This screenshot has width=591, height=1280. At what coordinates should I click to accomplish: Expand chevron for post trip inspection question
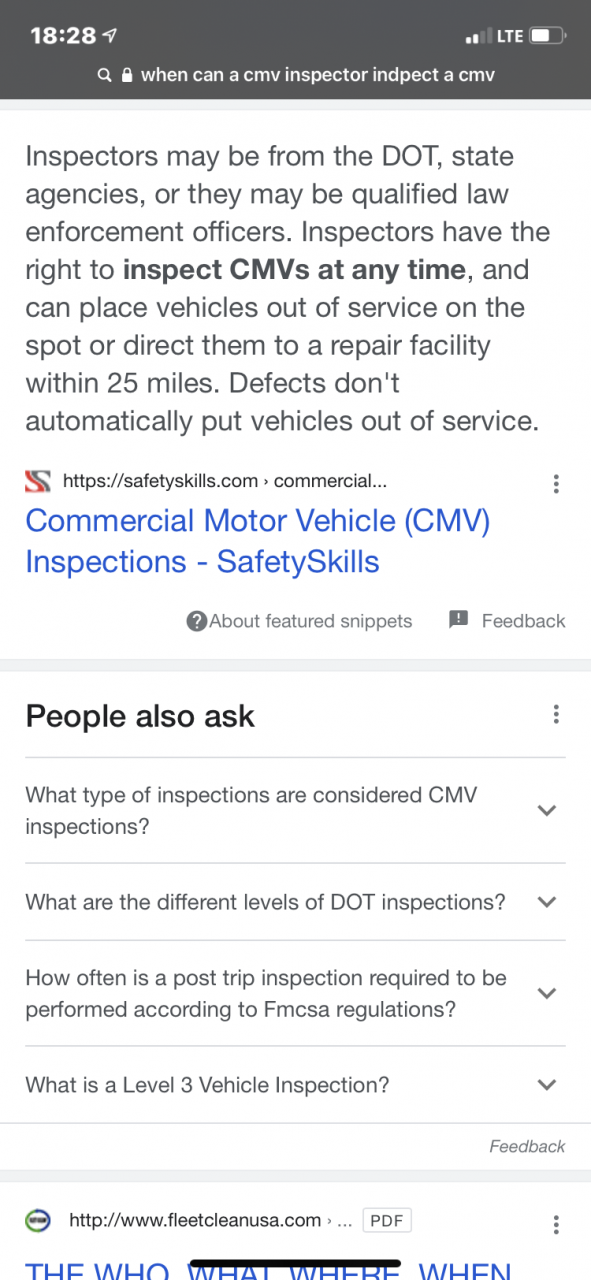pyautogui.click(x=546, y=993)
